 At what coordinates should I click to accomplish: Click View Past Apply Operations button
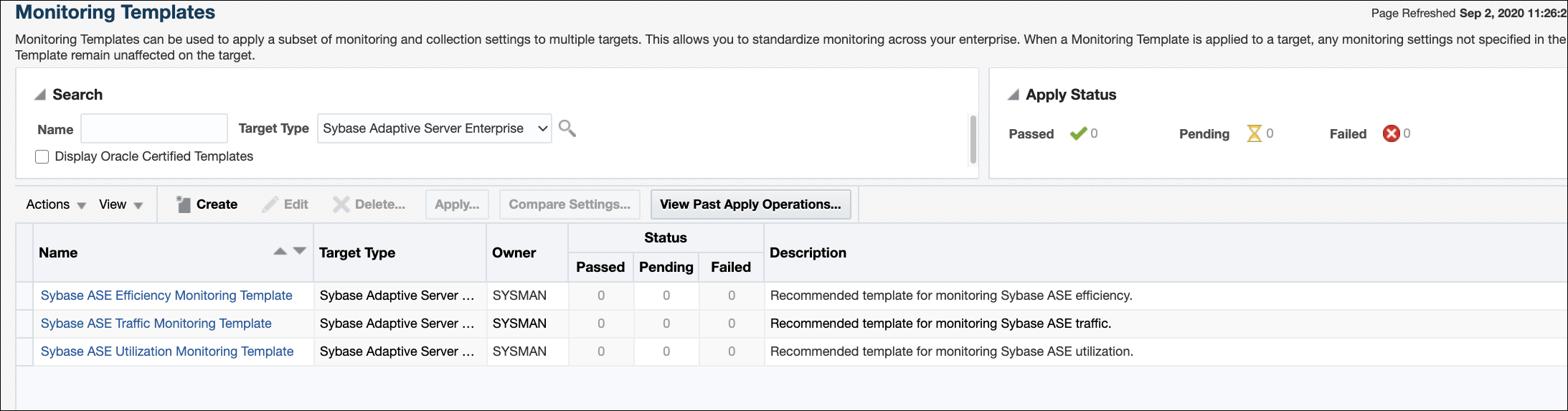[750, 204]
